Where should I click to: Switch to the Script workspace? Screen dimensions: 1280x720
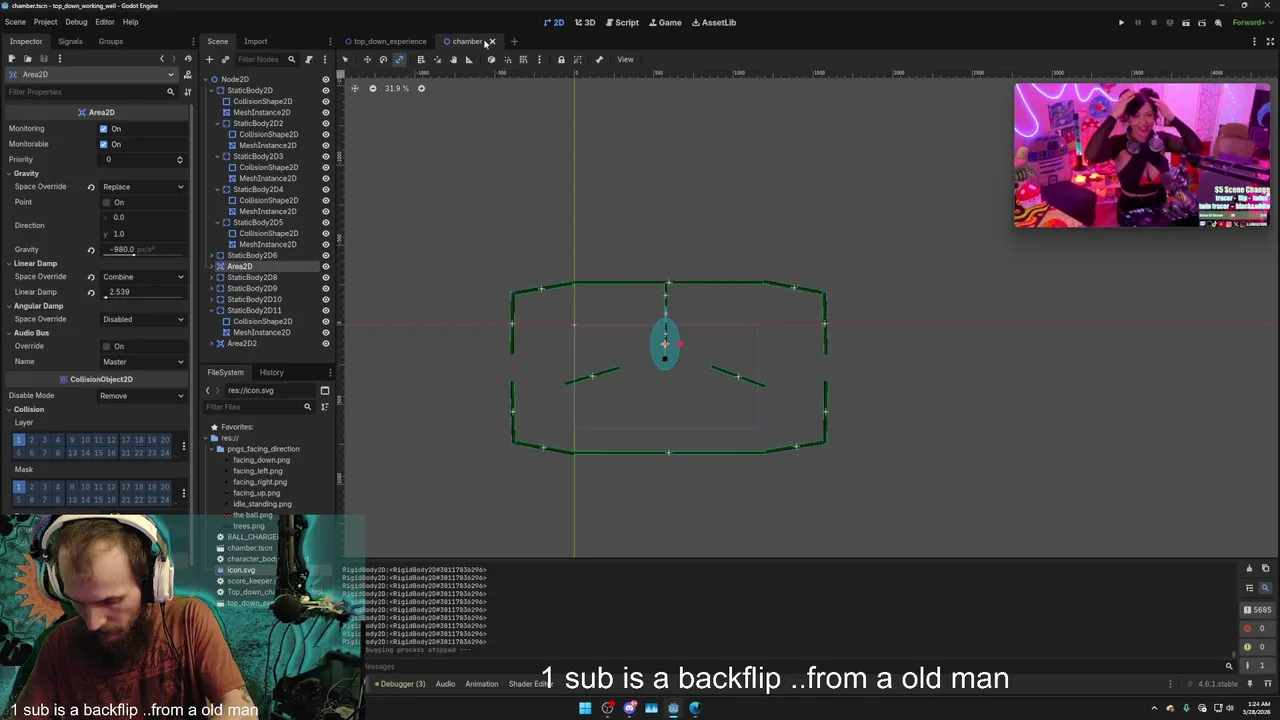point(622,22)
